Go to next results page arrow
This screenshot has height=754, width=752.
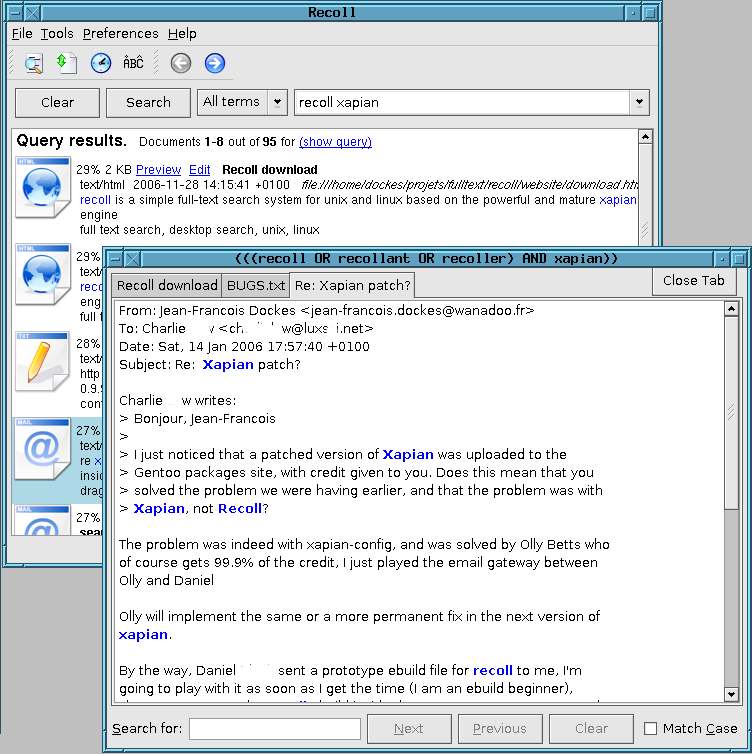pos(214,63)
